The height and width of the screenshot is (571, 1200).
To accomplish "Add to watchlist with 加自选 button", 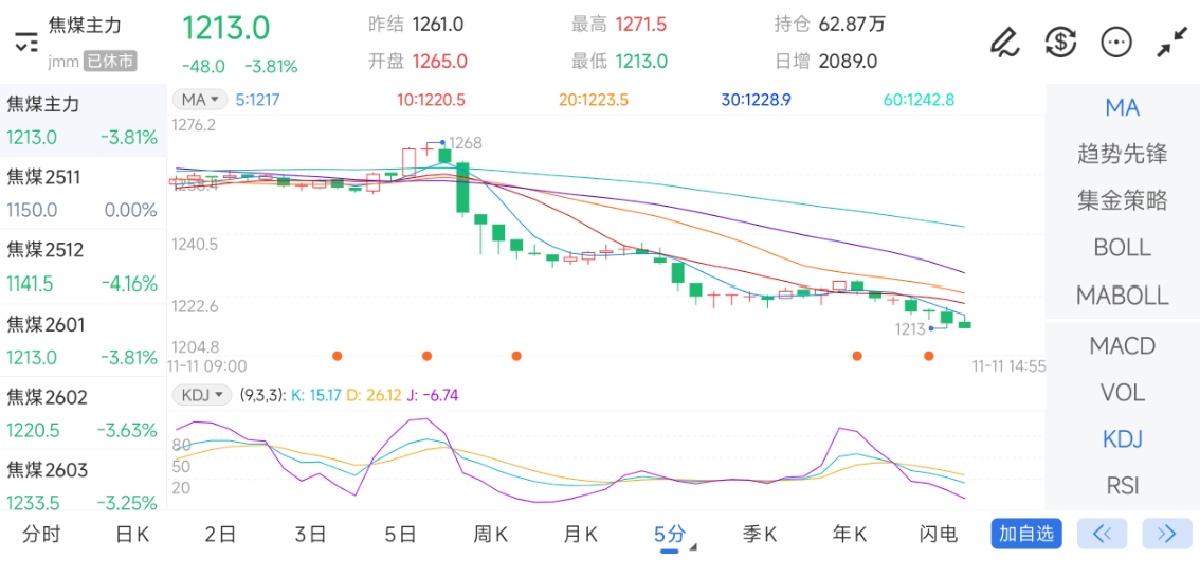I will 1027,533.
